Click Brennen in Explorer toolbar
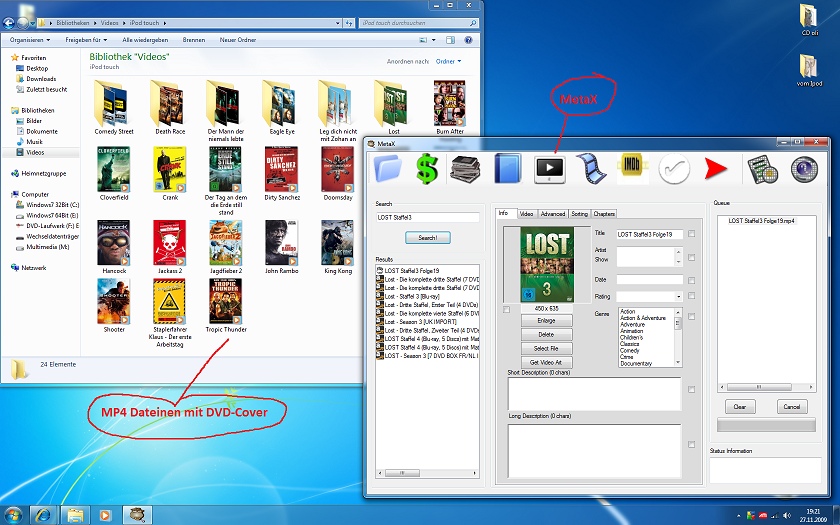 [193, 40]
